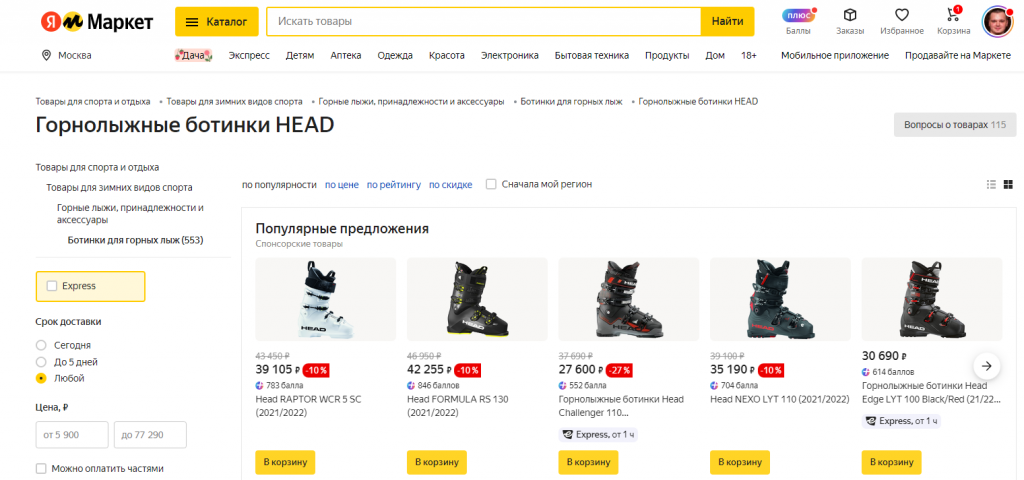
Task: Select sidebar Ботинки для горных лыж (553)
Action: [x=136, y=240]
